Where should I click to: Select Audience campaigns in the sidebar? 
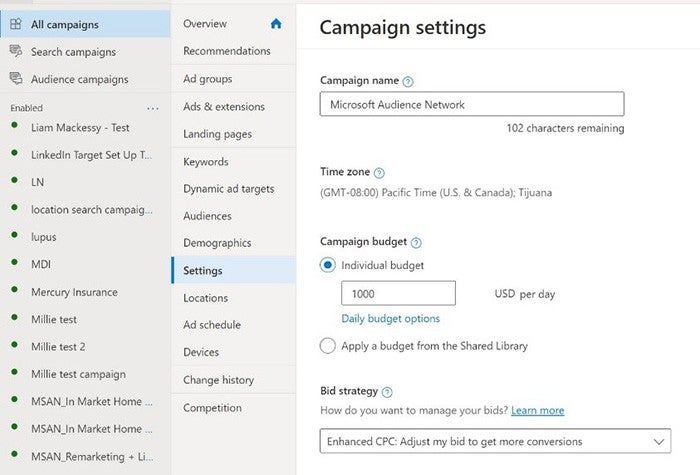point(79,79)
